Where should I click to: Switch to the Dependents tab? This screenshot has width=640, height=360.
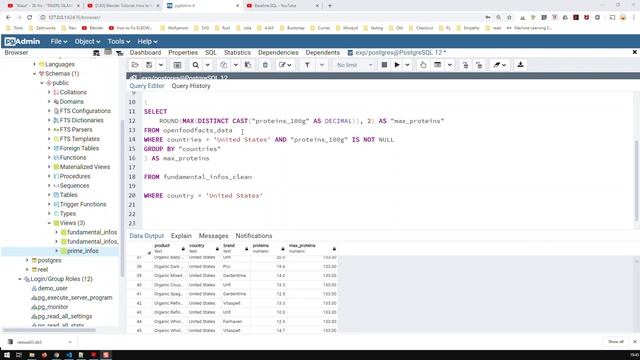tap(322, 53)
